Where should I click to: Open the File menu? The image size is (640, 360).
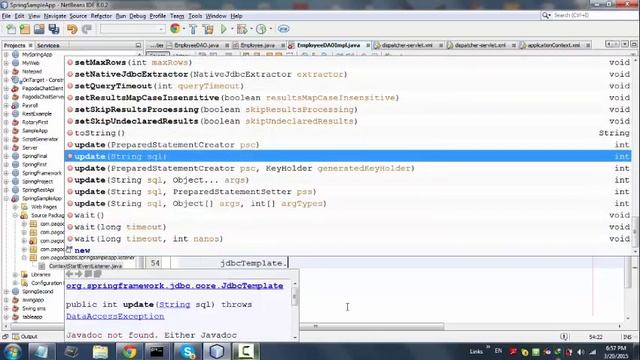(6, 16)
